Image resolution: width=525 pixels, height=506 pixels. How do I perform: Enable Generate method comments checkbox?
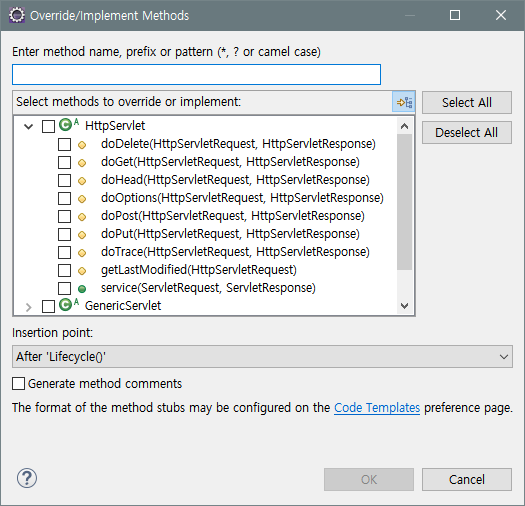pyautogui.click(x=18, y=383)
